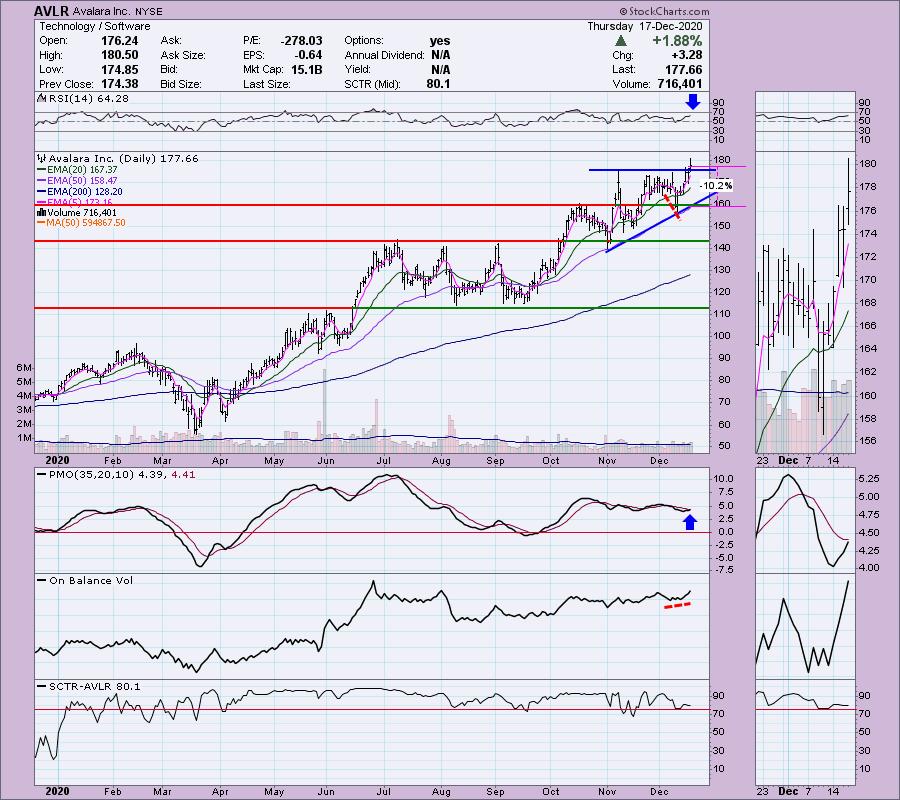This screenshot has height=800, width=900.
Task: Click the Low value 174.85
Action: click(119, 69)
